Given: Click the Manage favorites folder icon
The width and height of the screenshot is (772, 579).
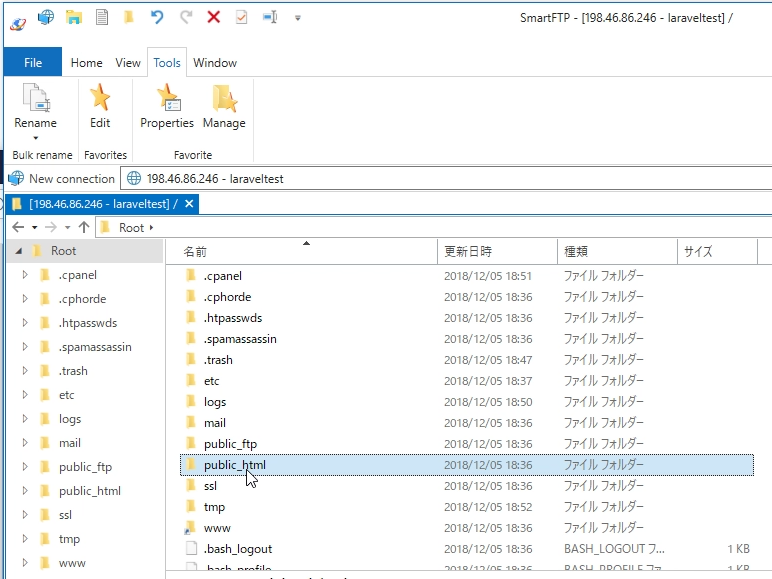Looking at the screenshot, I should [x=225, y=98].
